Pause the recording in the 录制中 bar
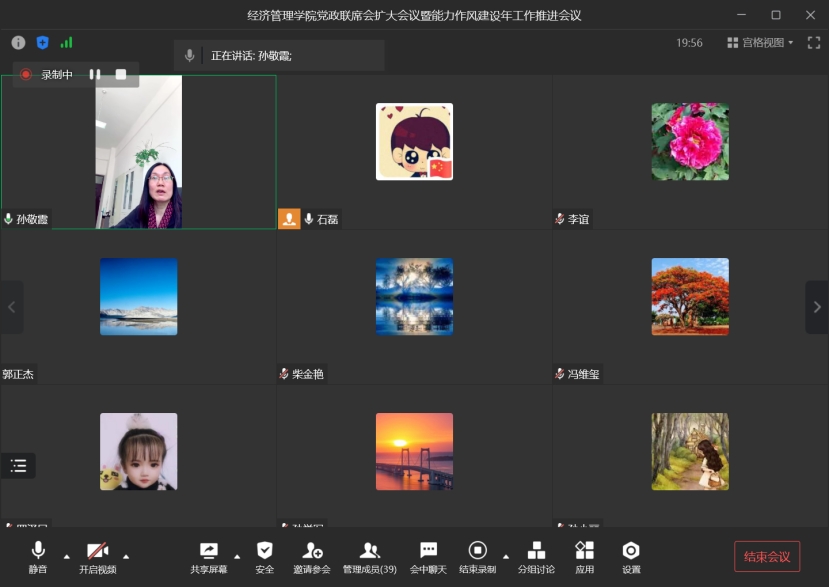This screenshot has height=587, width=830. 95,74
